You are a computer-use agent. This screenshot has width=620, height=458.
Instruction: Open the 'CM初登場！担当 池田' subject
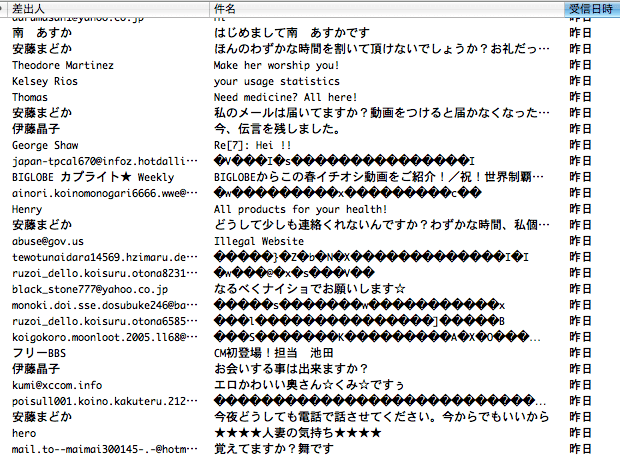click(x=271, y=353)
